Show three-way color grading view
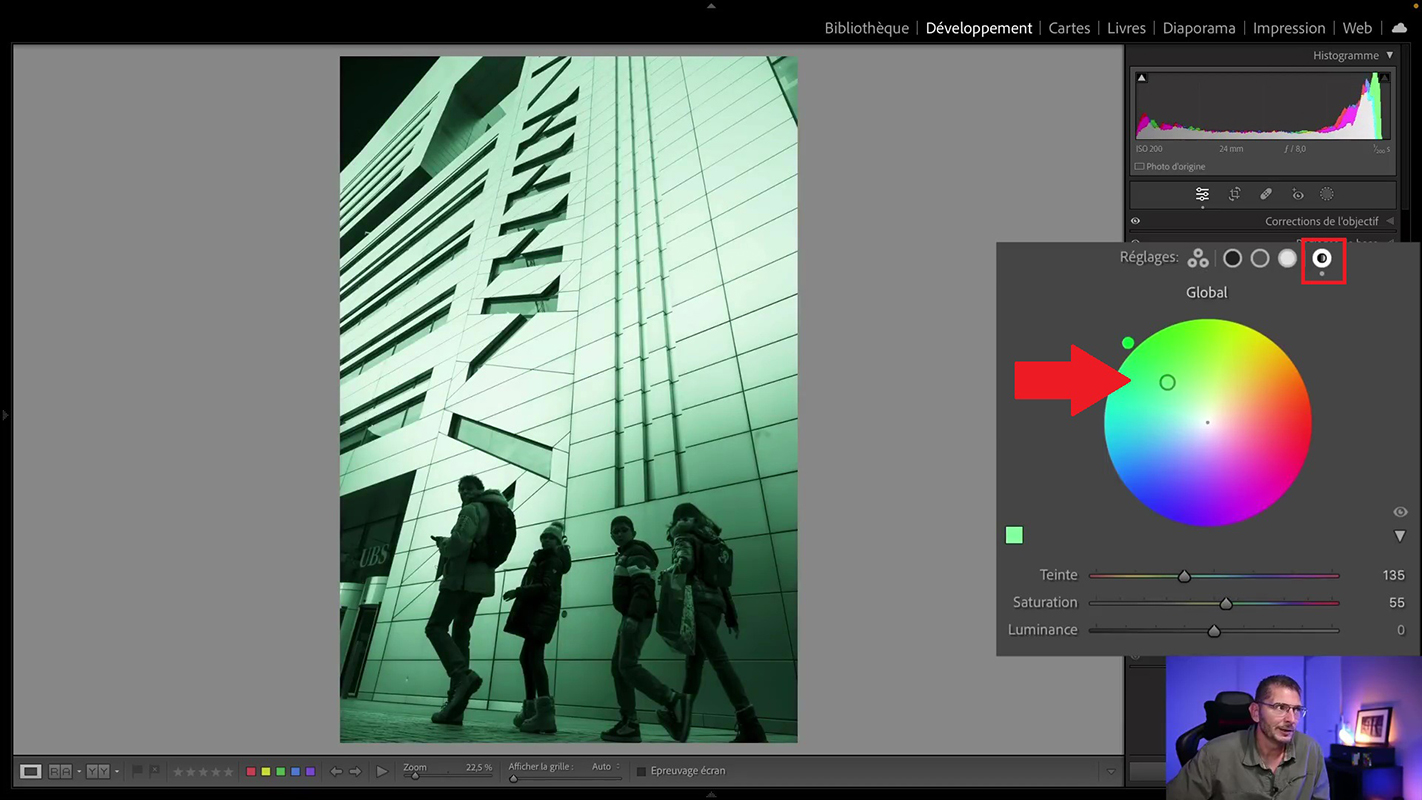Viewport: 1422px width, 800px height. pos(1197,259)
